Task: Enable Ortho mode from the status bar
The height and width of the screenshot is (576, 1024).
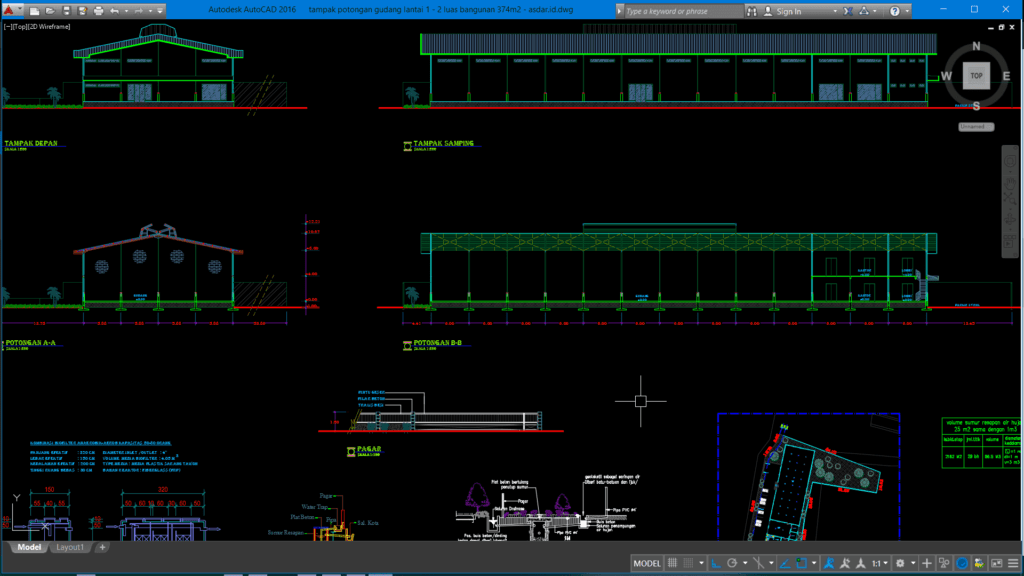Action: 716,563
